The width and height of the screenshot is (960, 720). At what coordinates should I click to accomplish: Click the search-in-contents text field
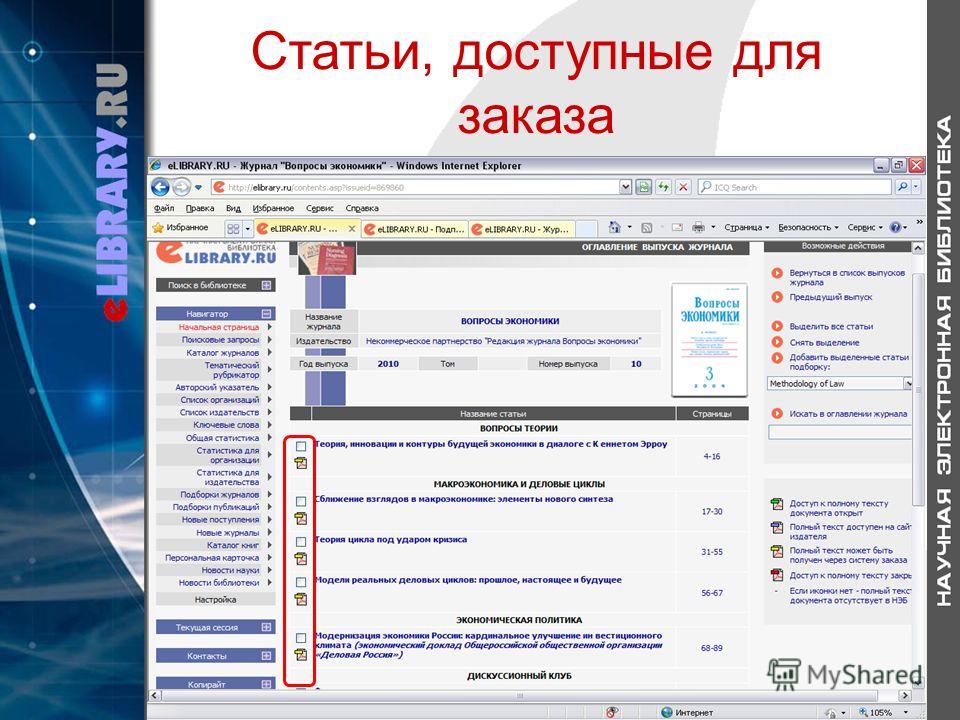840,432
